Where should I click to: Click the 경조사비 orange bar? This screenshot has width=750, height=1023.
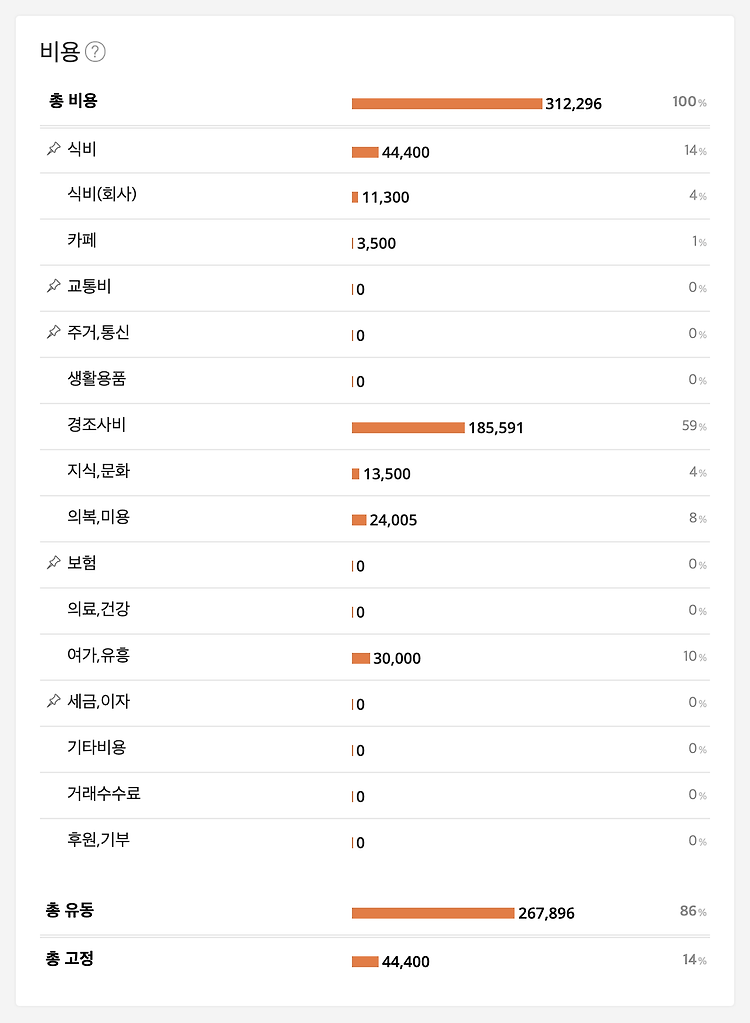pos(408,427)
